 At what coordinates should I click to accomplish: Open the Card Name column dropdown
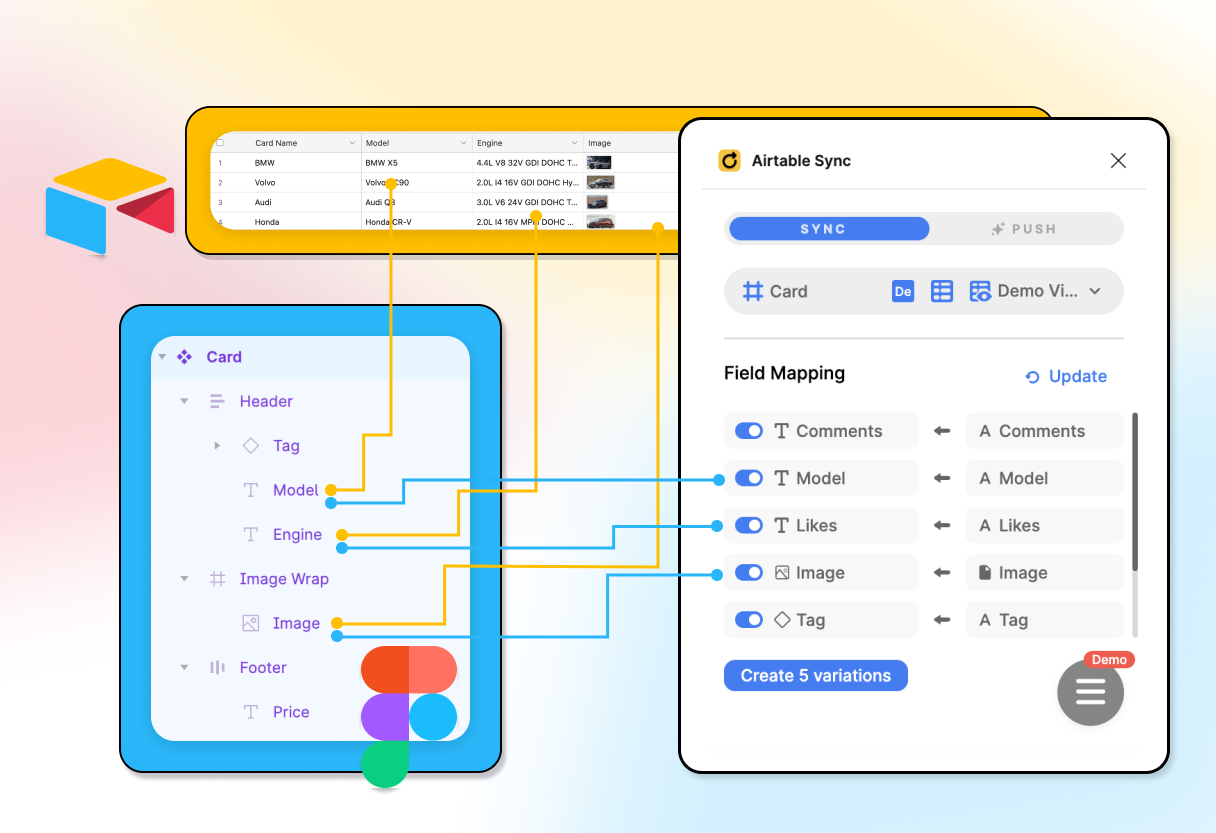[x=352, y=143]
